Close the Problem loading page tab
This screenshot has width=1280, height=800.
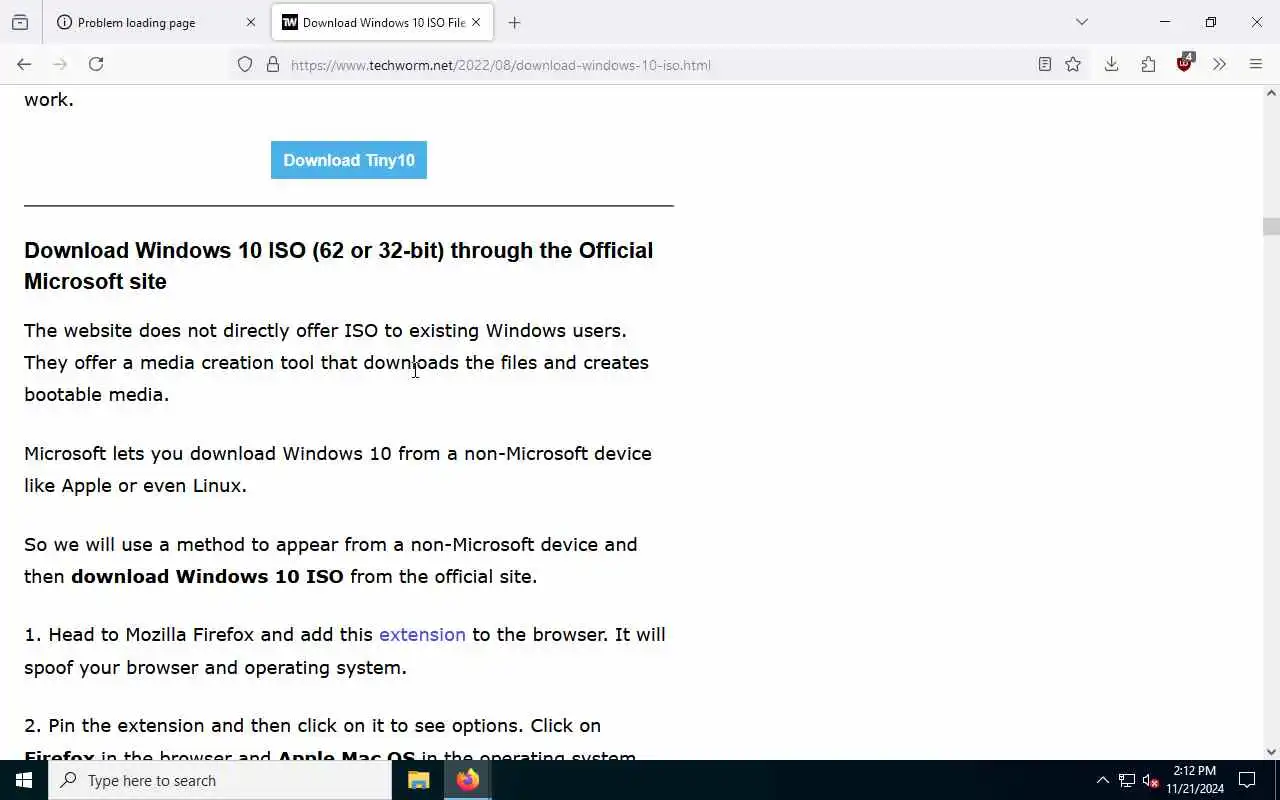click(x=250, y=22)
